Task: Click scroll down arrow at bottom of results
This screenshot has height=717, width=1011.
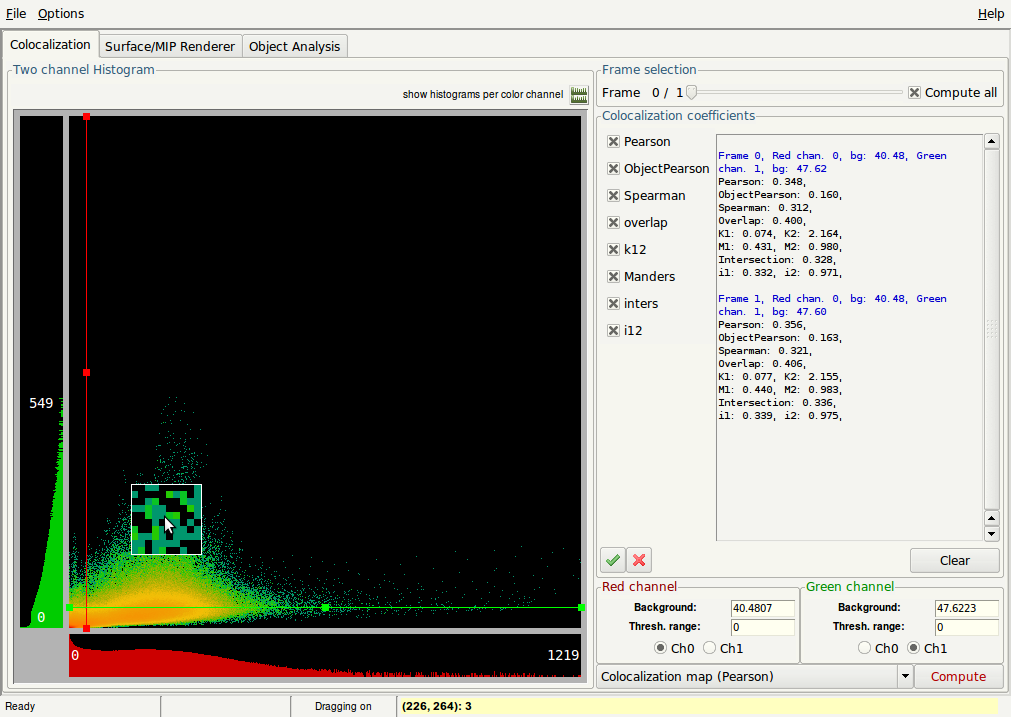Action: click(x=992, y=534)
